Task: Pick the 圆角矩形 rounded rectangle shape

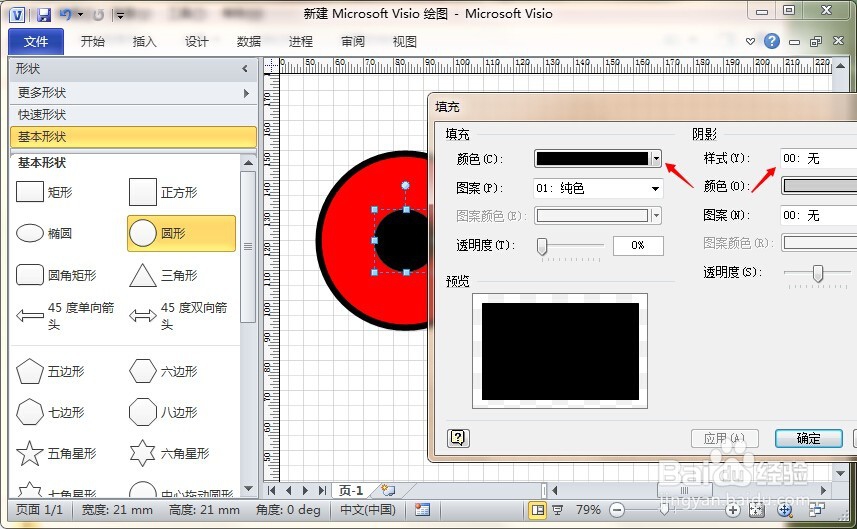Action: click(x=56, y=275)
